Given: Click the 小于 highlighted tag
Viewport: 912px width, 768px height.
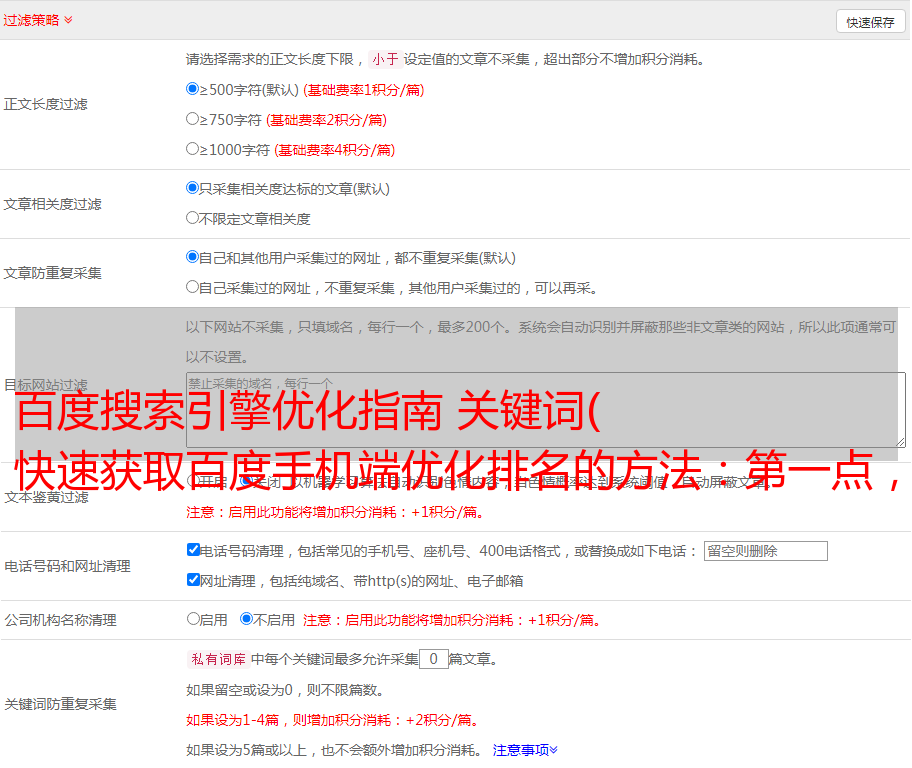Looking at the screenshot, I should pos(385,59).
